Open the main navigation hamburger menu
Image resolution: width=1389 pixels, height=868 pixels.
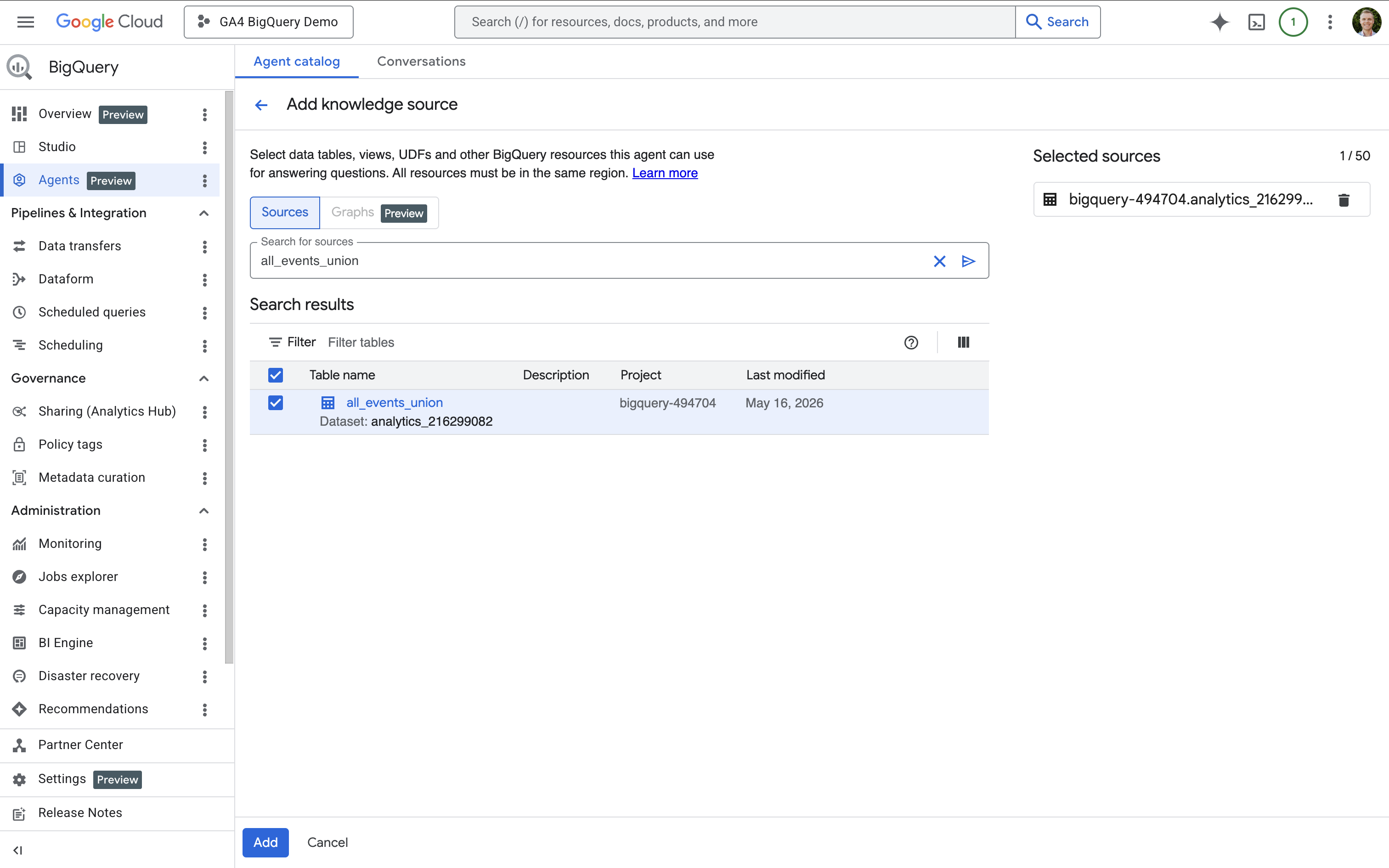(25, 22)
